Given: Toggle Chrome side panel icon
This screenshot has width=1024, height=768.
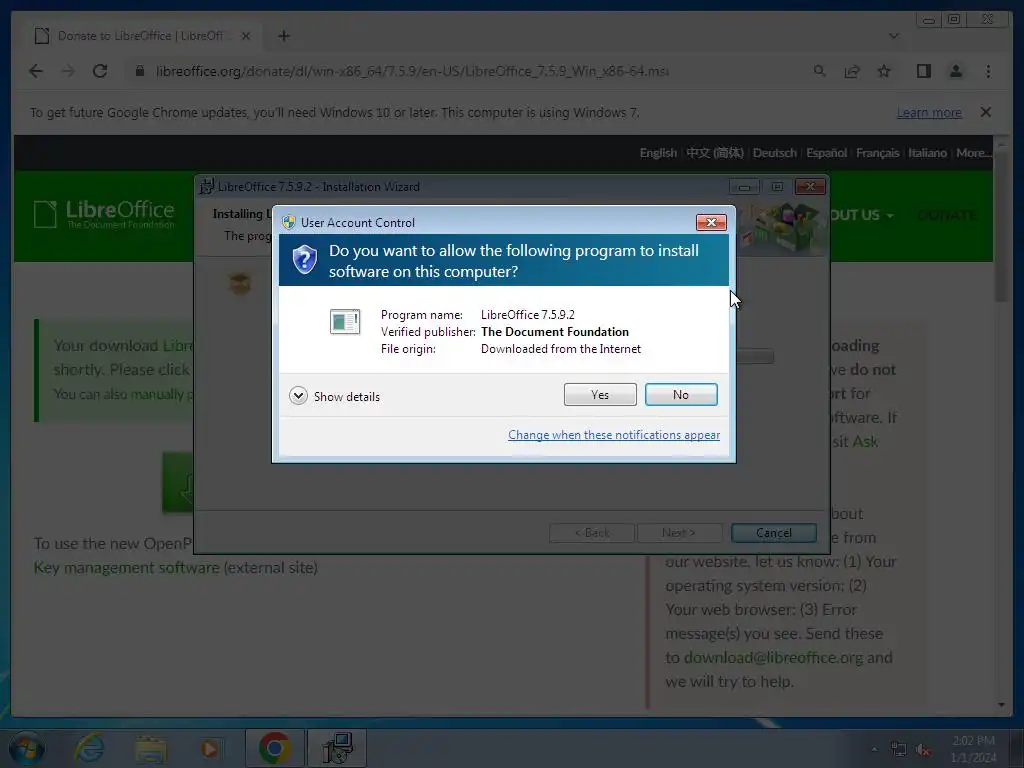Looking at the screenshot, I should pos(923,71).
